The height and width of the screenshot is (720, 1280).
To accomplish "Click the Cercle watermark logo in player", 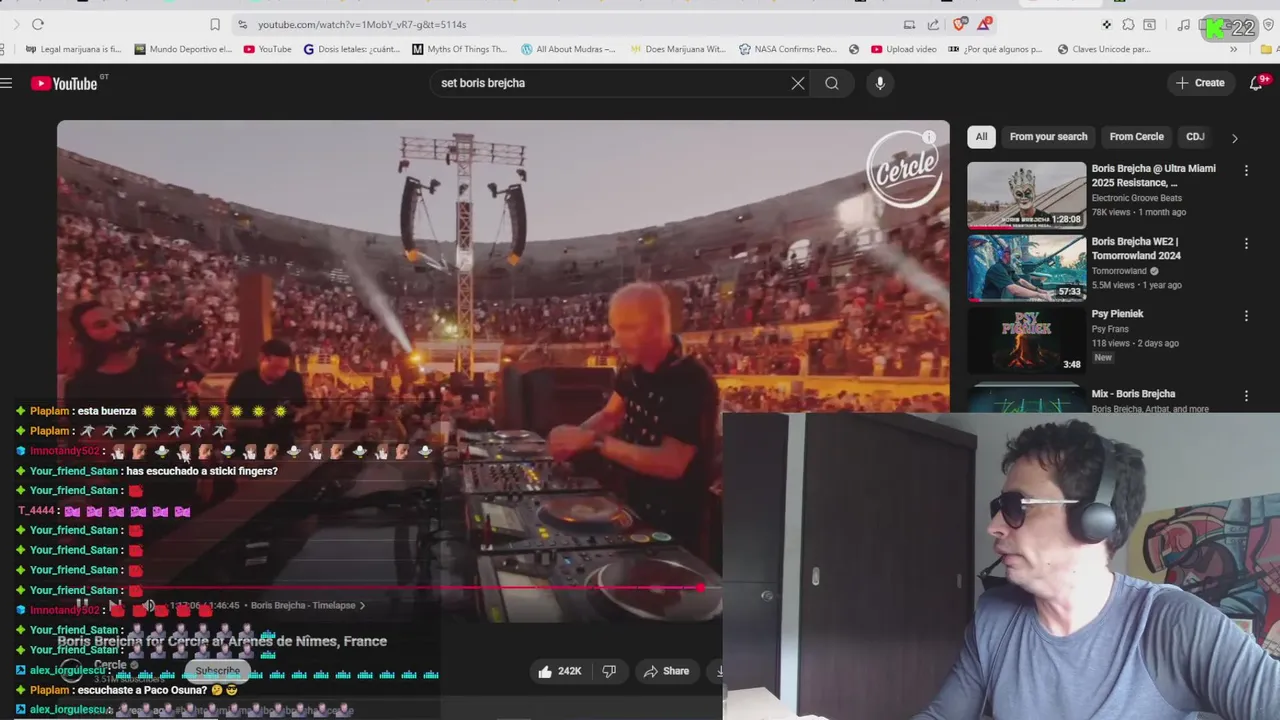I will [x=904, y=168].
